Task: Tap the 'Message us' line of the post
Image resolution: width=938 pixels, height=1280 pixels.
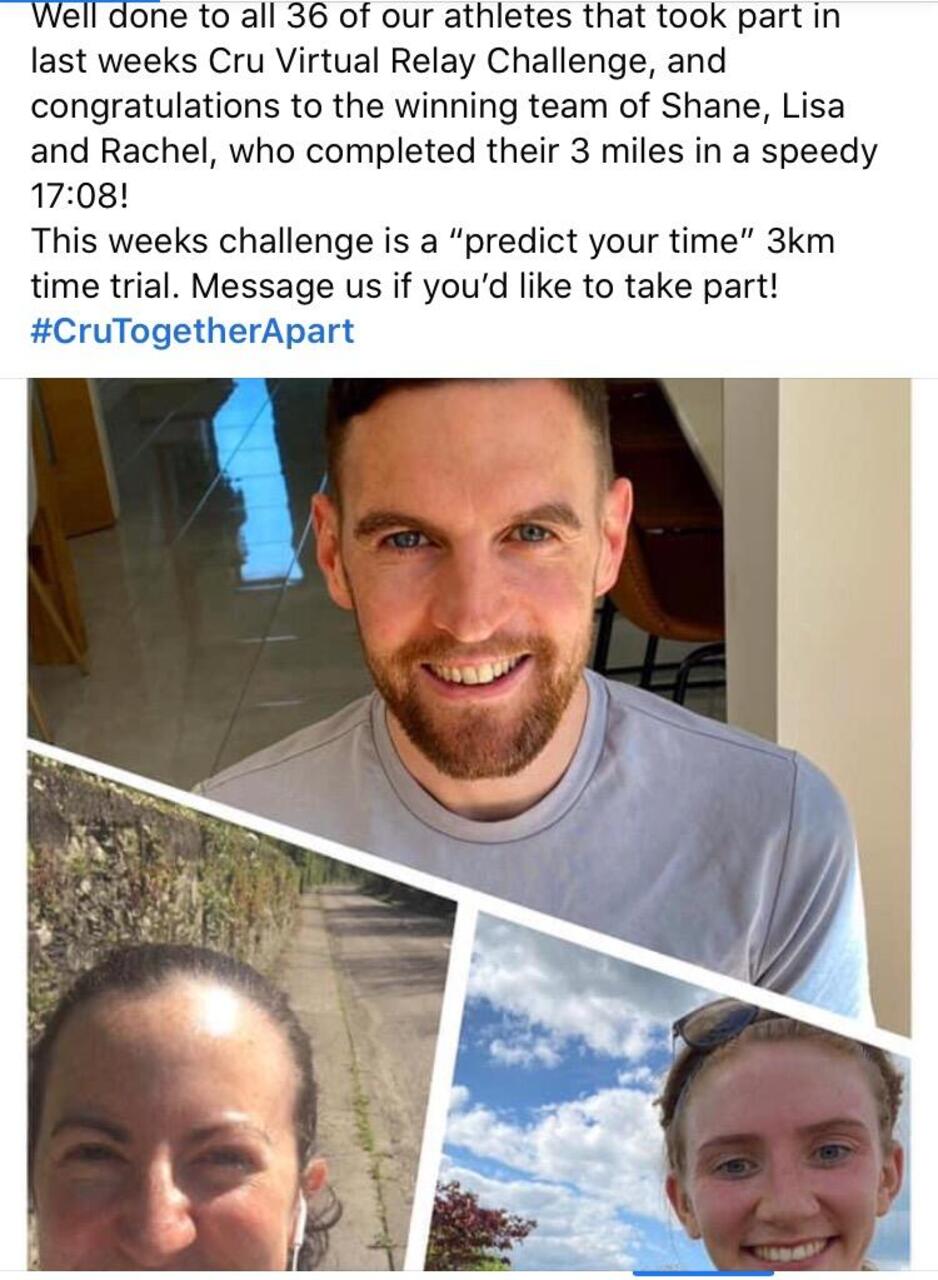Action: tap(404, 286)
